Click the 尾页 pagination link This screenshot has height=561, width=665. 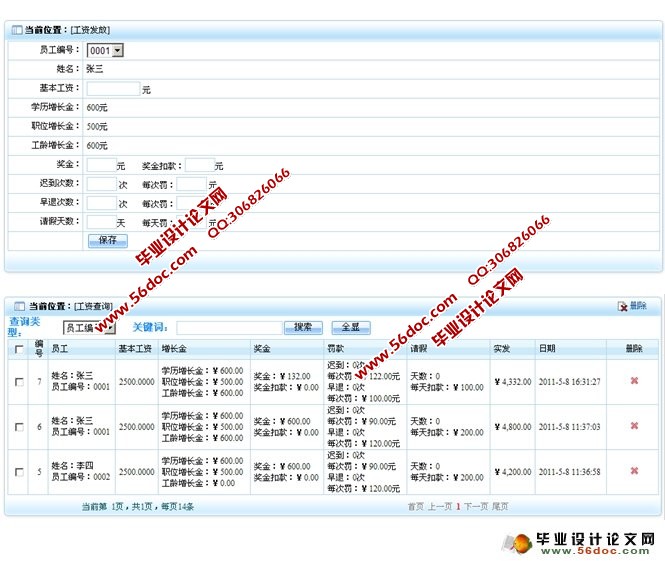(x=500, y=506)
